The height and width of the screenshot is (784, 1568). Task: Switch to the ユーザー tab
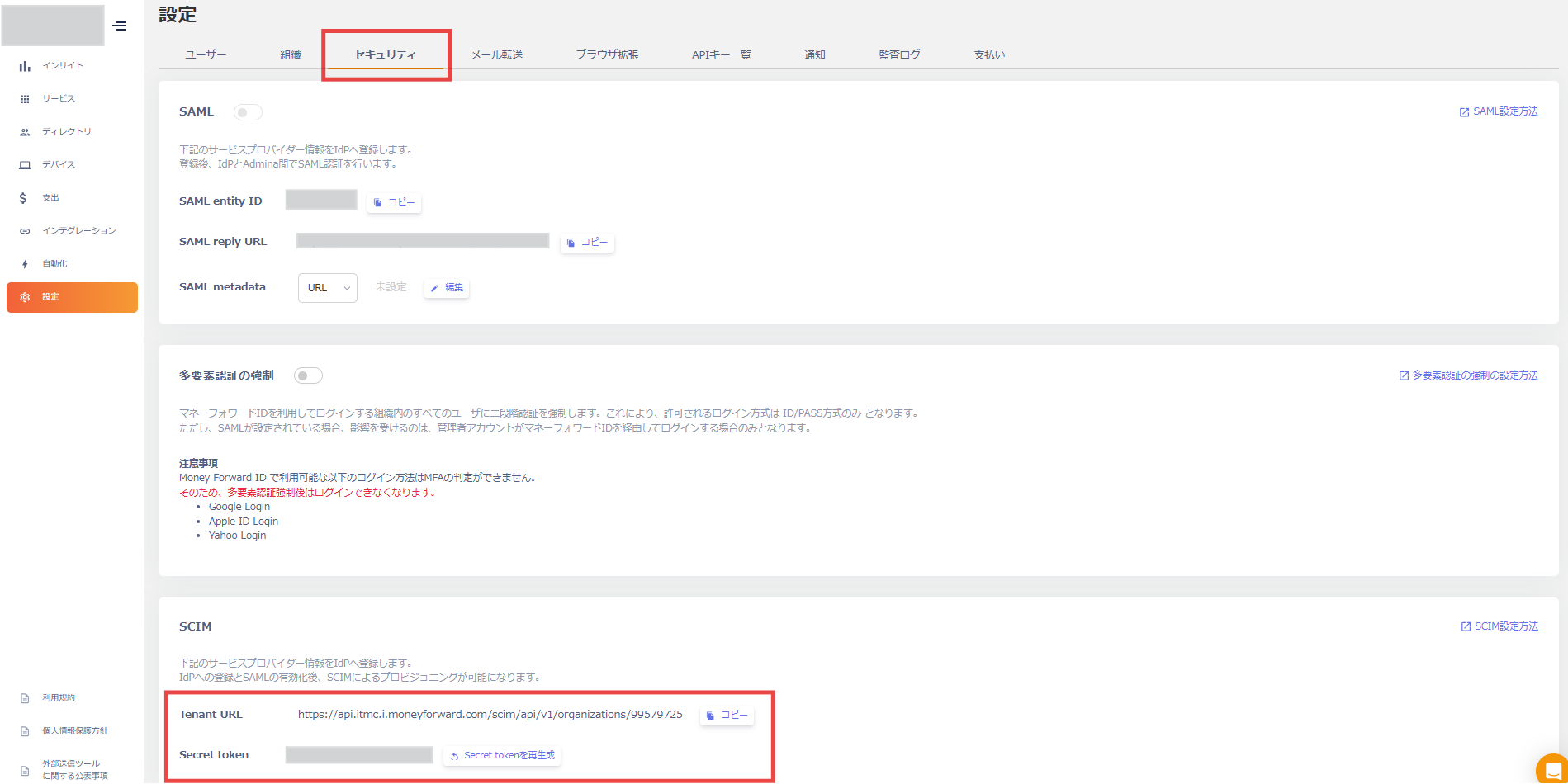(206, 55)
